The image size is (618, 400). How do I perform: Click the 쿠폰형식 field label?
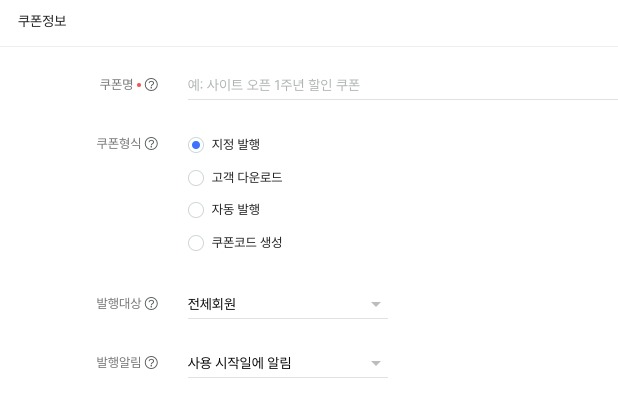pos(119,144)
